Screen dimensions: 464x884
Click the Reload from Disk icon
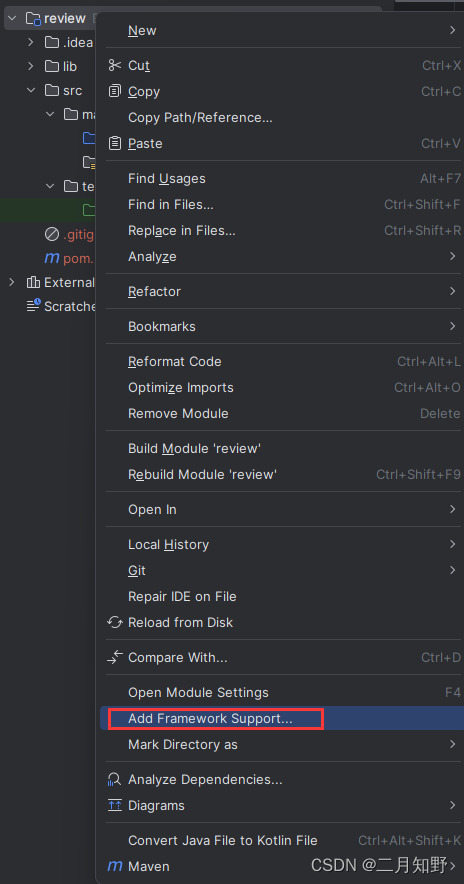tap(115, 622)
